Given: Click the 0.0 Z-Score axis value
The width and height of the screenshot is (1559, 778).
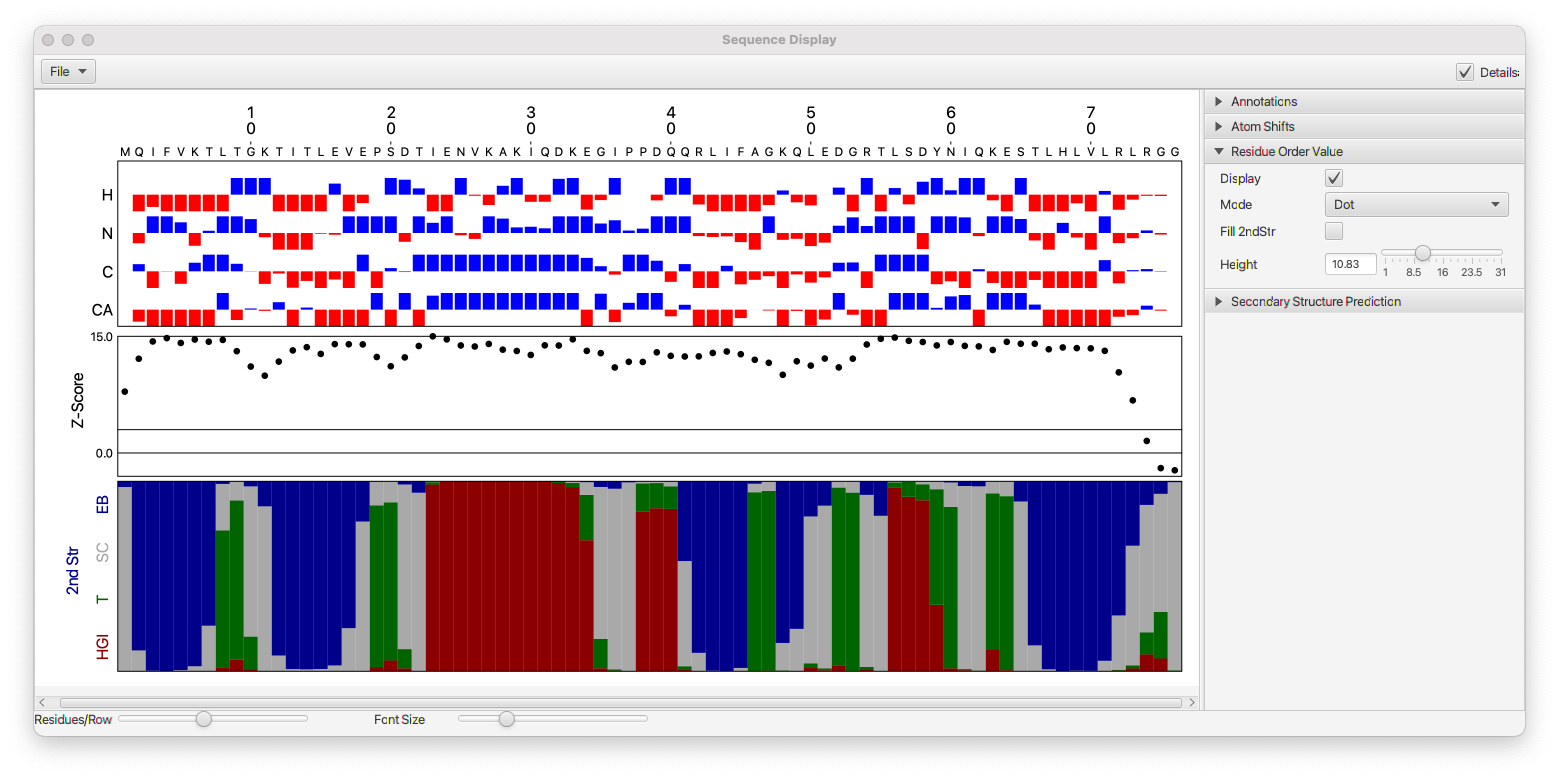Looking at the screenshot, I should (104, 454).
